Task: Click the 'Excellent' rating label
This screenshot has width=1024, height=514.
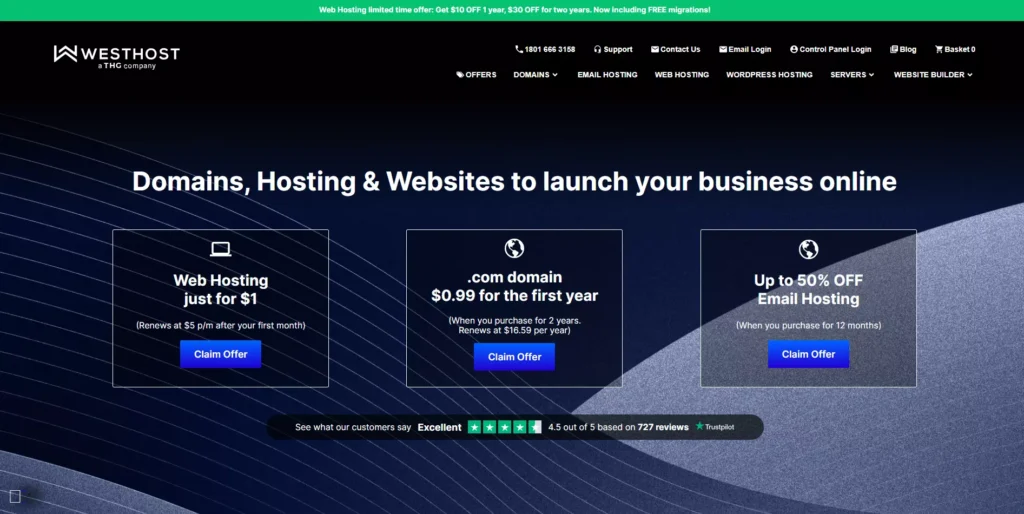Action: point(440,427)
